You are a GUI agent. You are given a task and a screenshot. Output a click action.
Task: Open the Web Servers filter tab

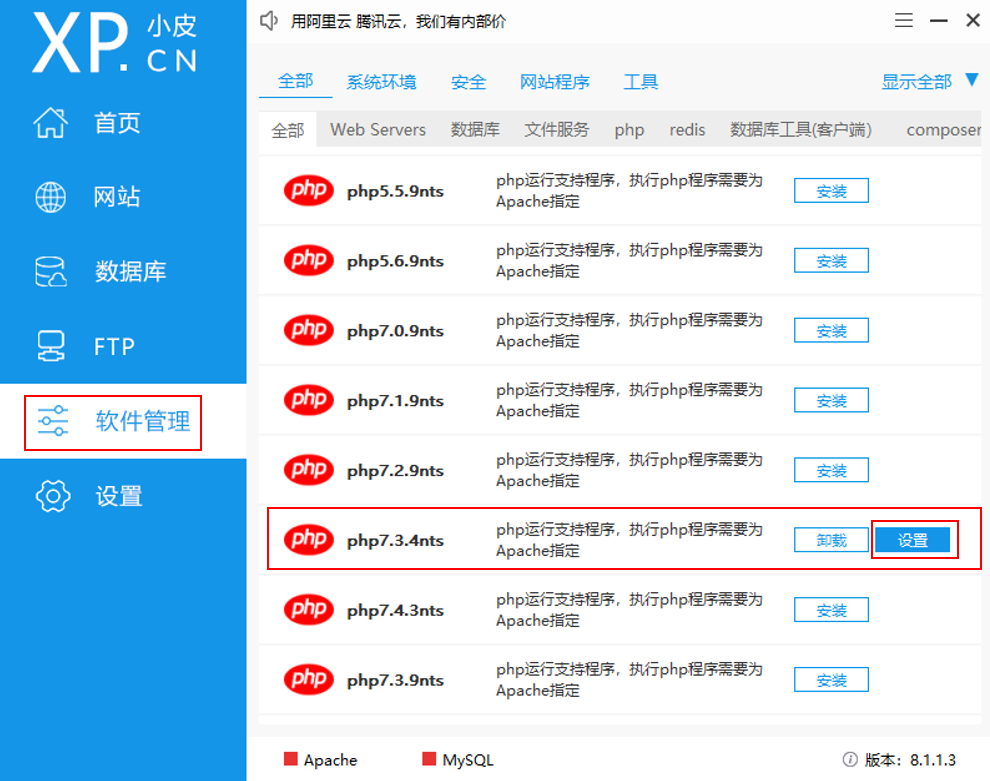pos(377,129)
